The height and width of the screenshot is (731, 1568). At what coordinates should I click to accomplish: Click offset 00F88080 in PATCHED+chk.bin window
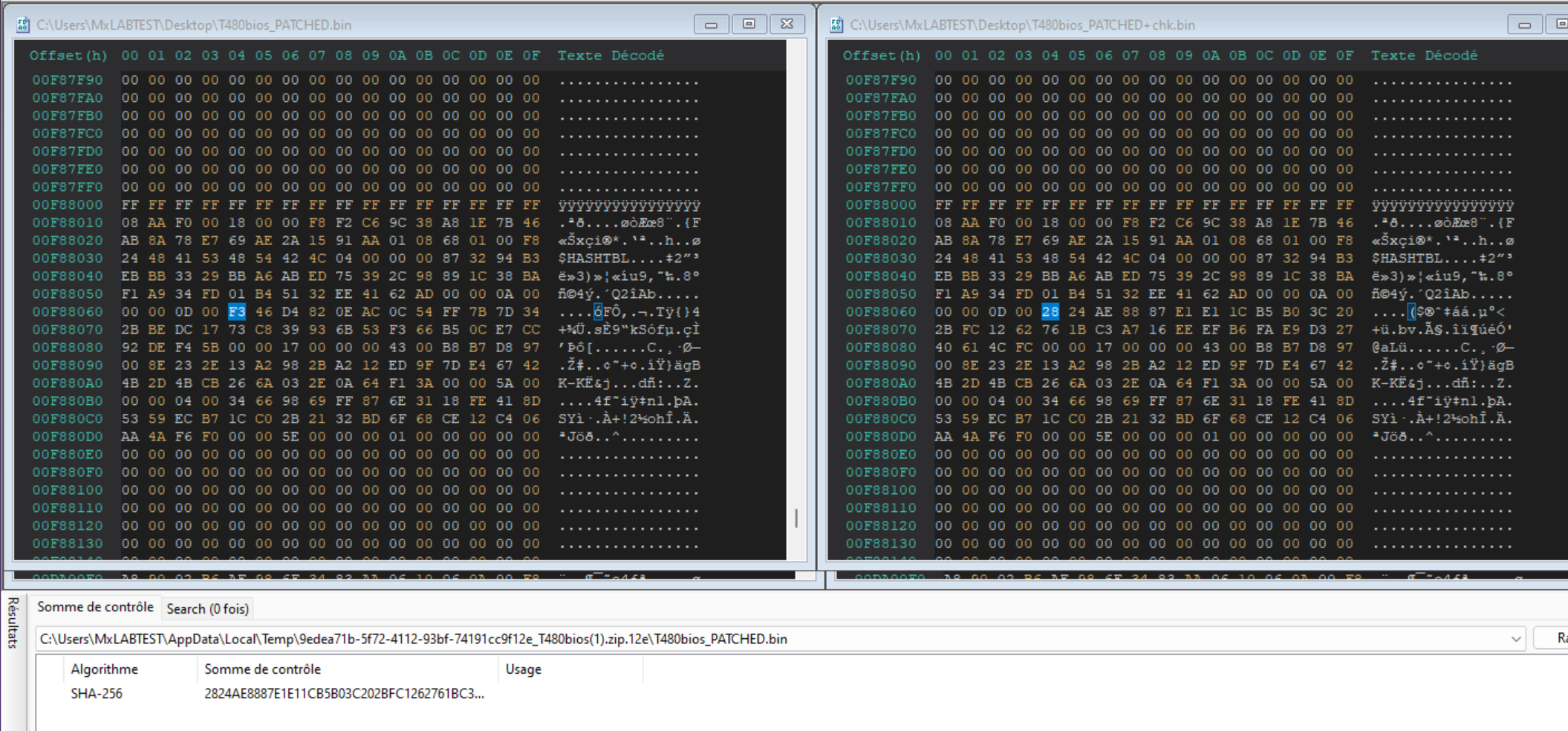(881, 348)
